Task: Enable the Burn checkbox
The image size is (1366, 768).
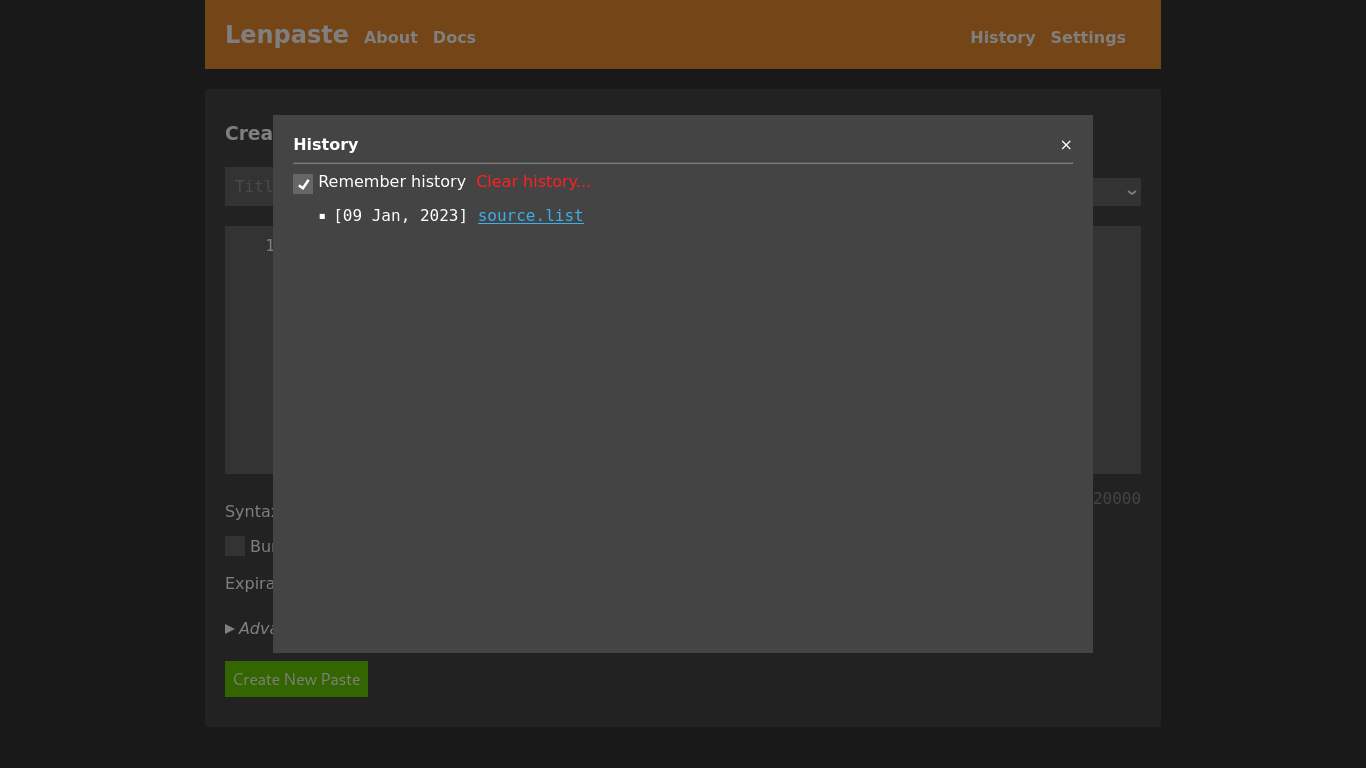Action: point(234,546)
